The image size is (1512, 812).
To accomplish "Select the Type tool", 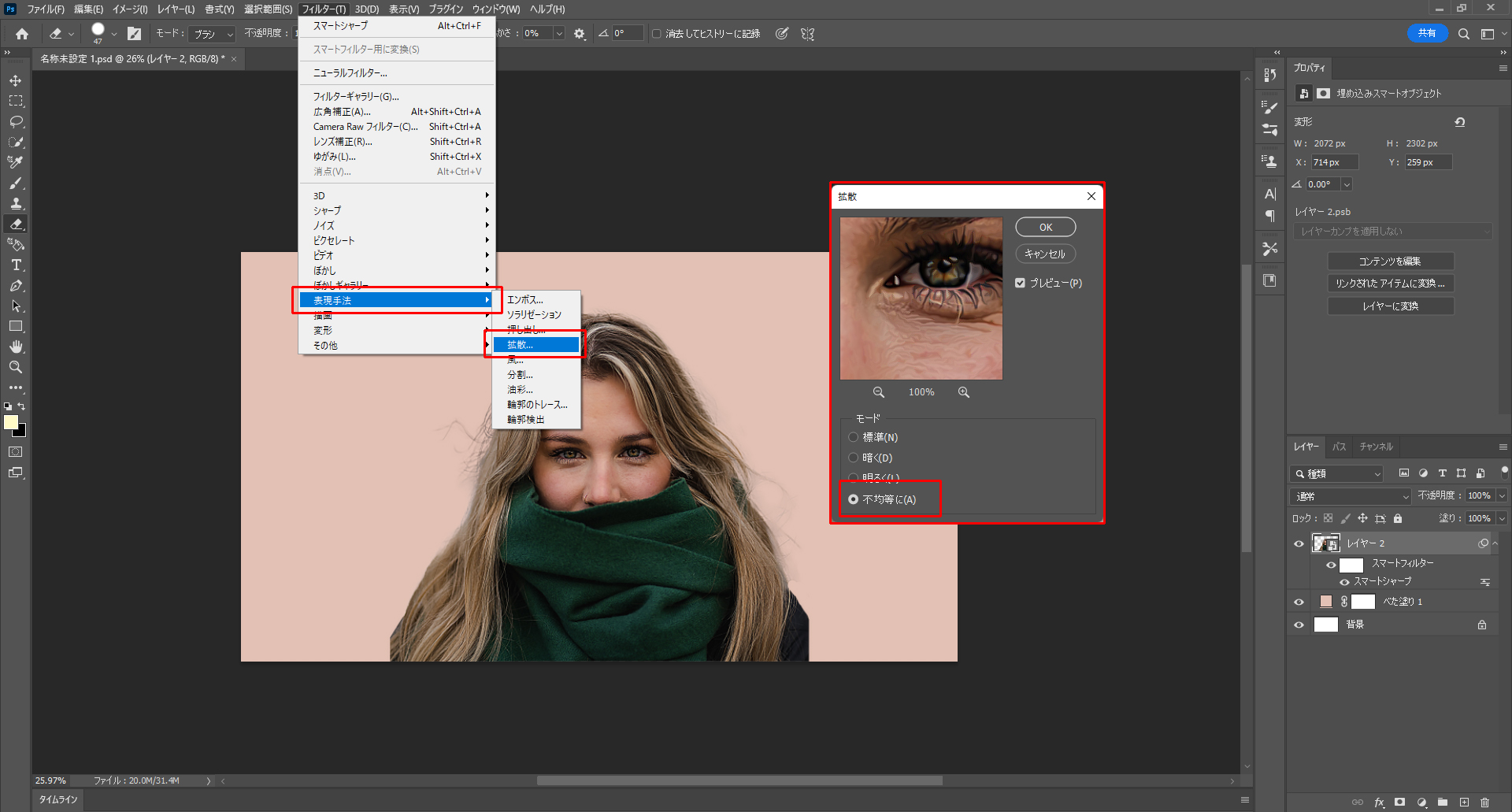I will 16,265.
